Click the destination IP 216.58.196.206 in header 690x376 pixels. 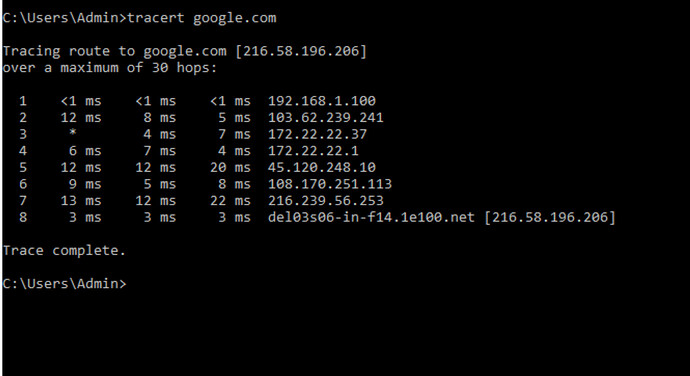pyautogui.click(x=301, y=51)
